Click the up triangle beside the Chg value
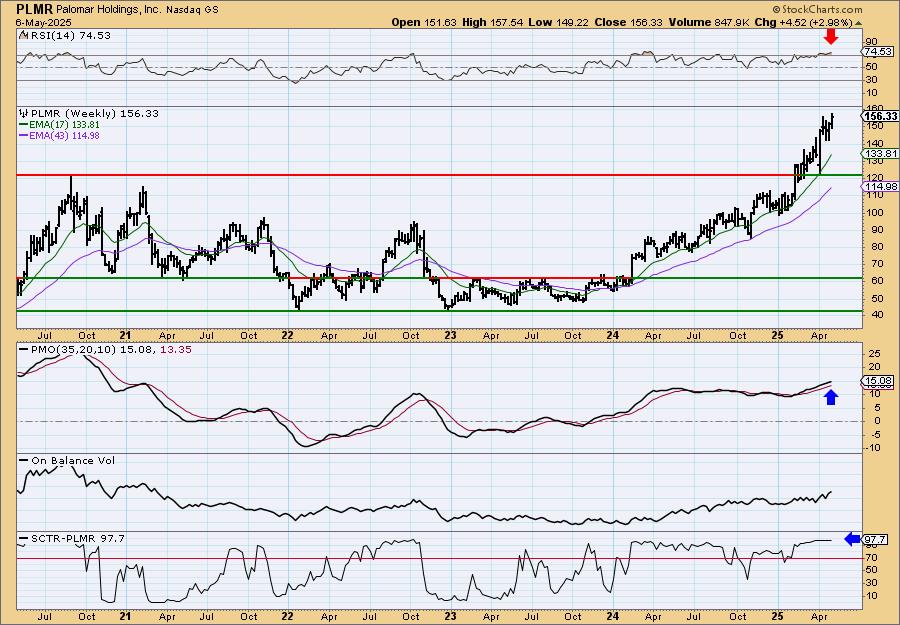The image size is (900, 625). tap(859, 23)
